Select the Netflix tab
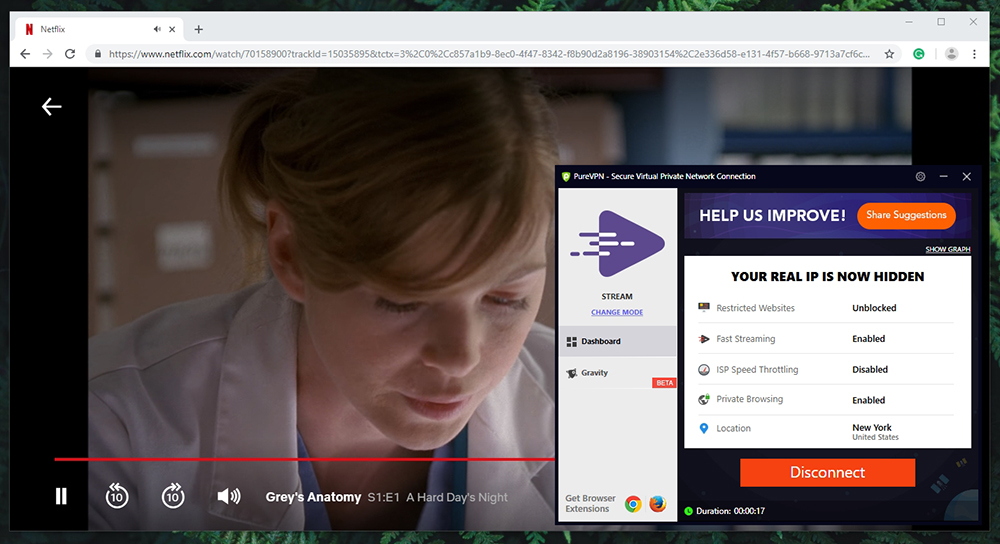This screenshot has width=1000, height=544. pos(101,29)
